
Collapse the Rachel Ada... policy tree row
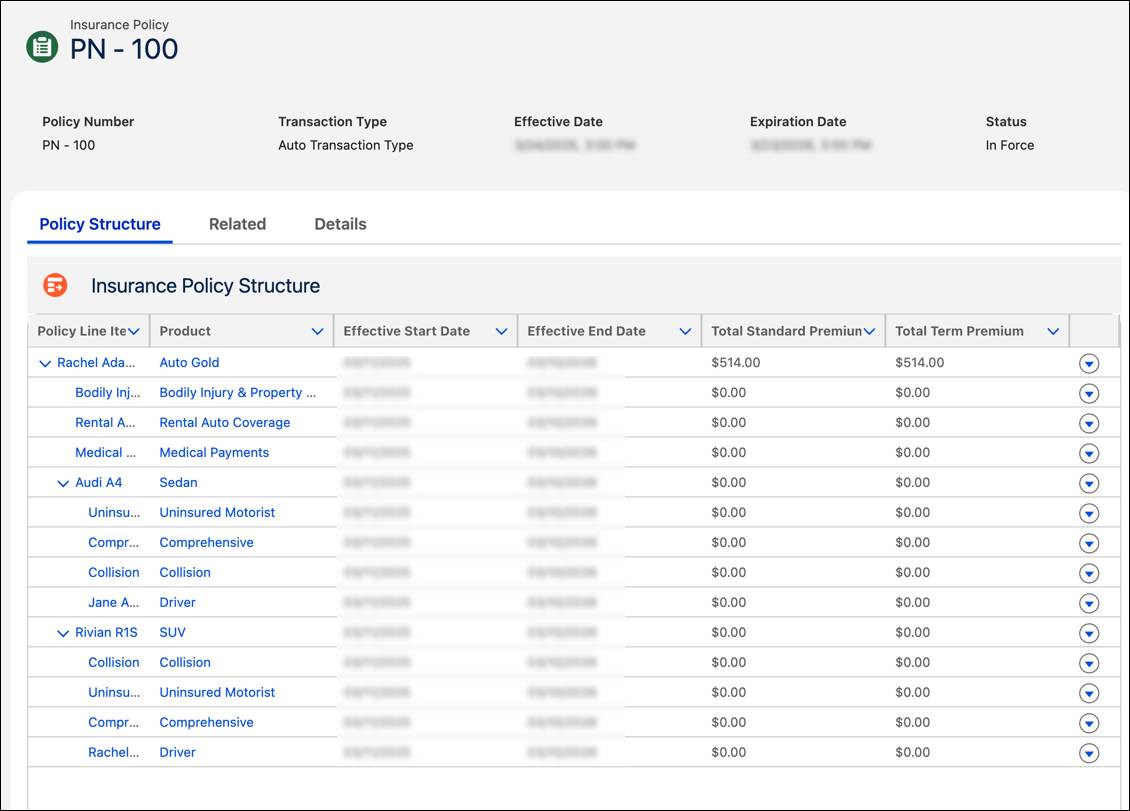tap(45, 363)
